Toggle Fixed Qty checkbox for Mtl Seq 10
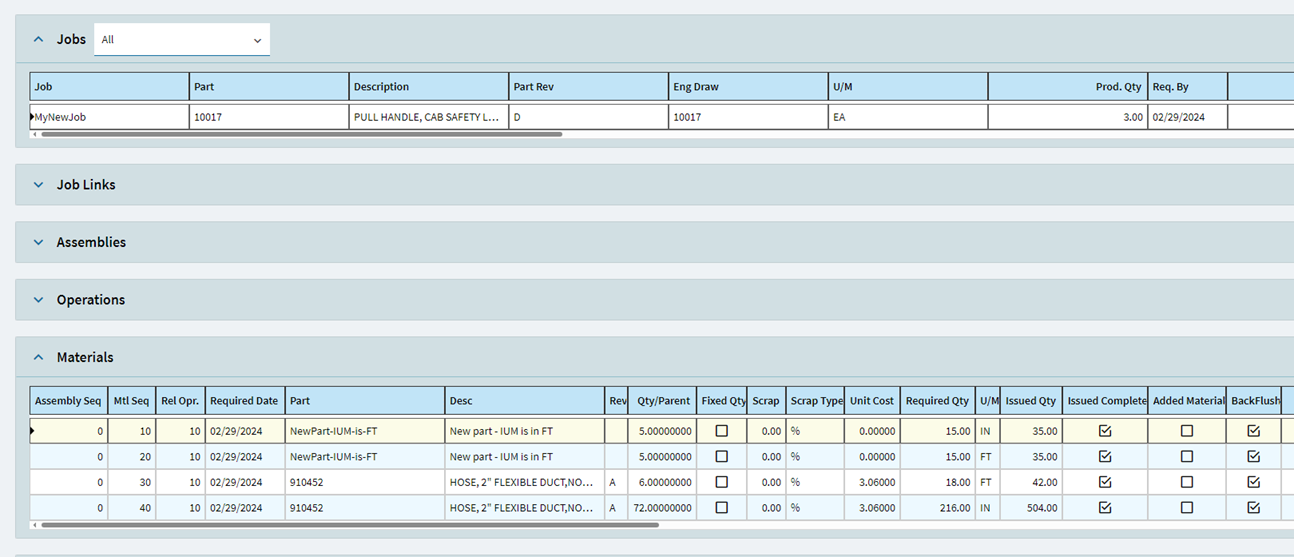 pos(722,431)
